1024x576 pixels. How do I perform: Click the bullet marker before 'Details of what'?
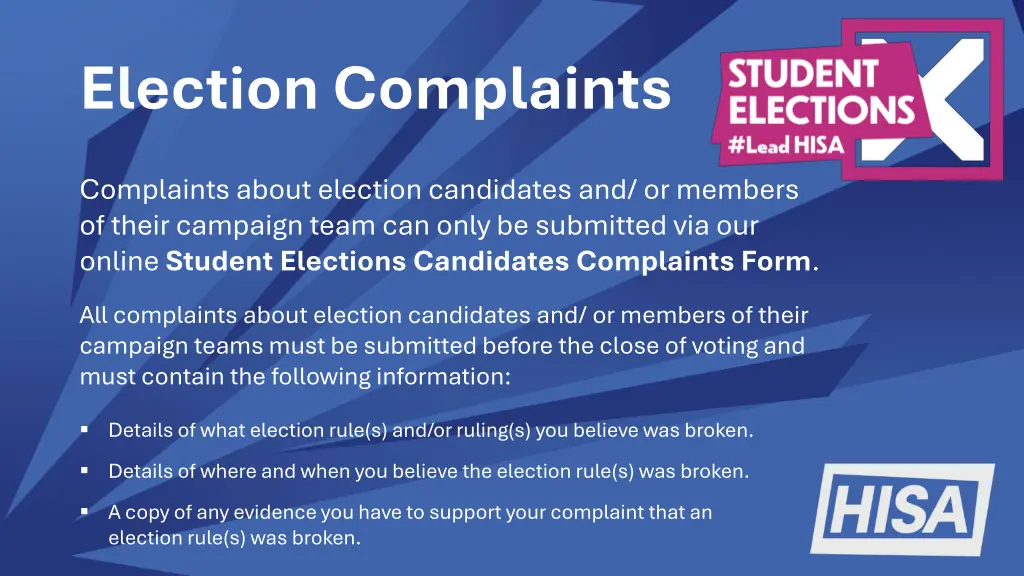[85, 430]
